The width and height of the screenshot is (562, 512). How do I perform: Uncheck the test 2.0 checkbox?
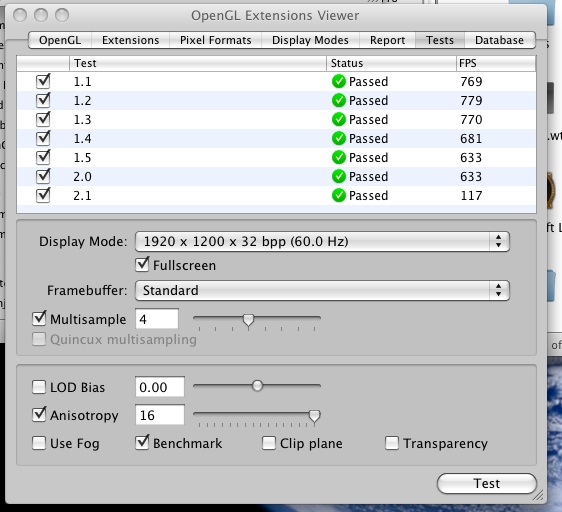click(x=43, y=176)
